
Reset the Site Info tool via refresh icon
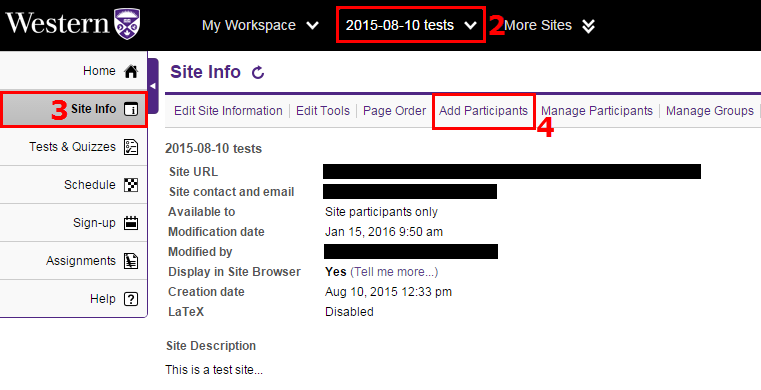point(258,73)
